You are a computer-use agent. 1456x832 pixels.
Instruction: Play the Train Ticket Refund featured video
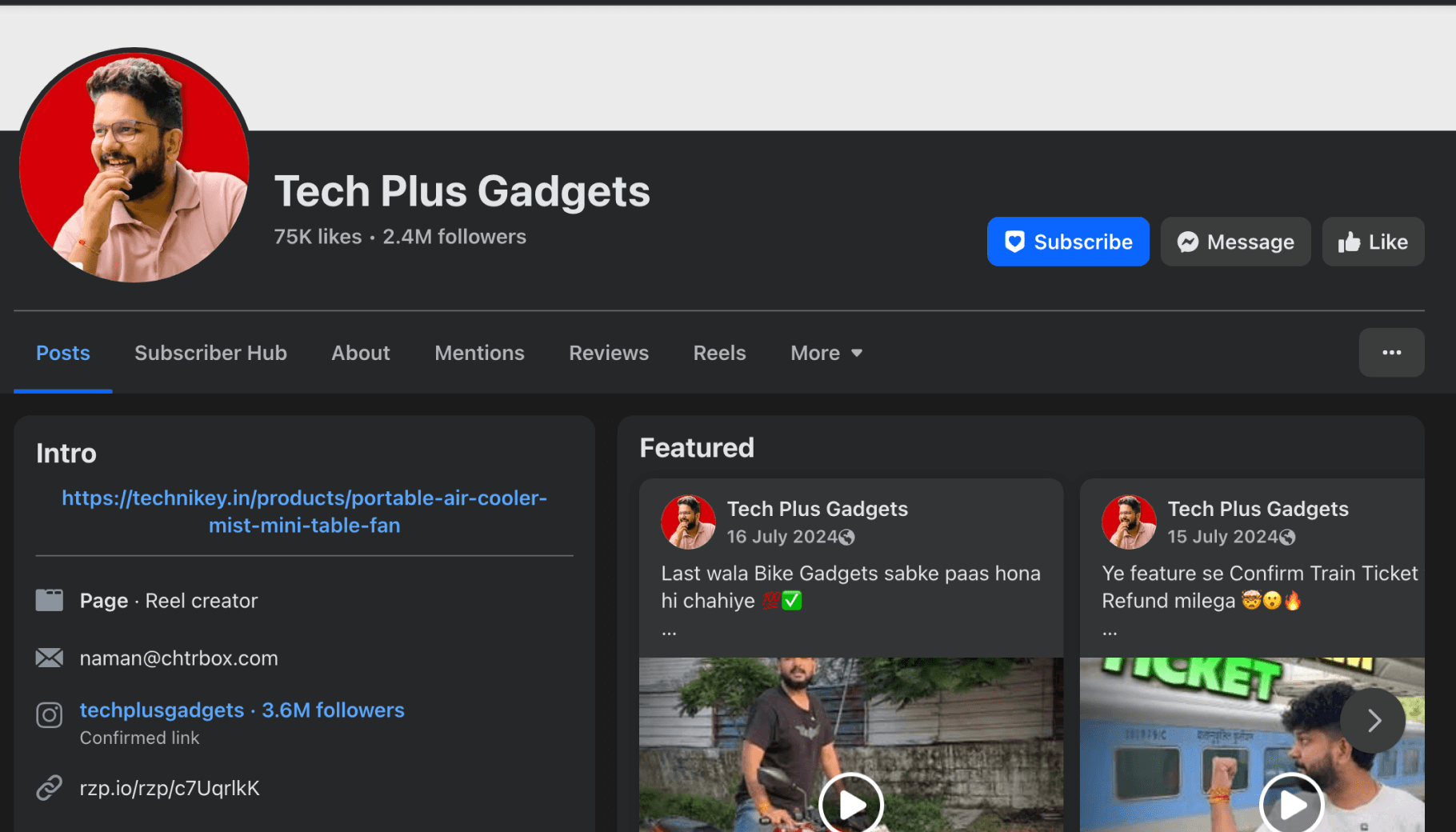(x=1291, y=804)
